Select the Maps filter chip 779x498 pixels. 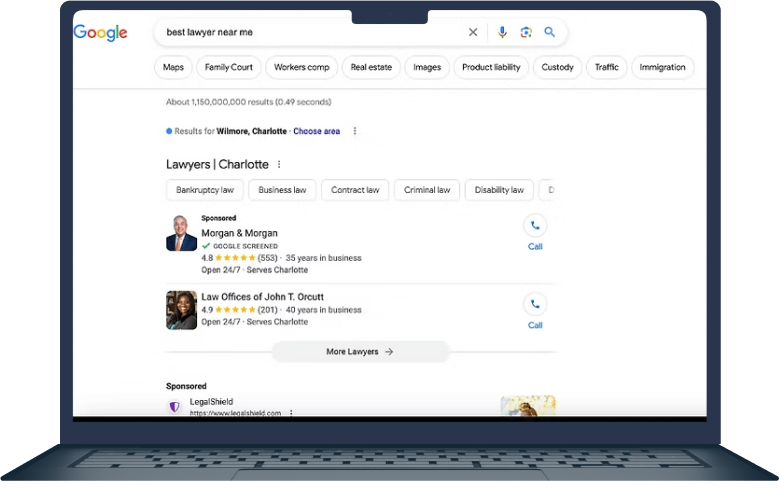tap(173, 67)
